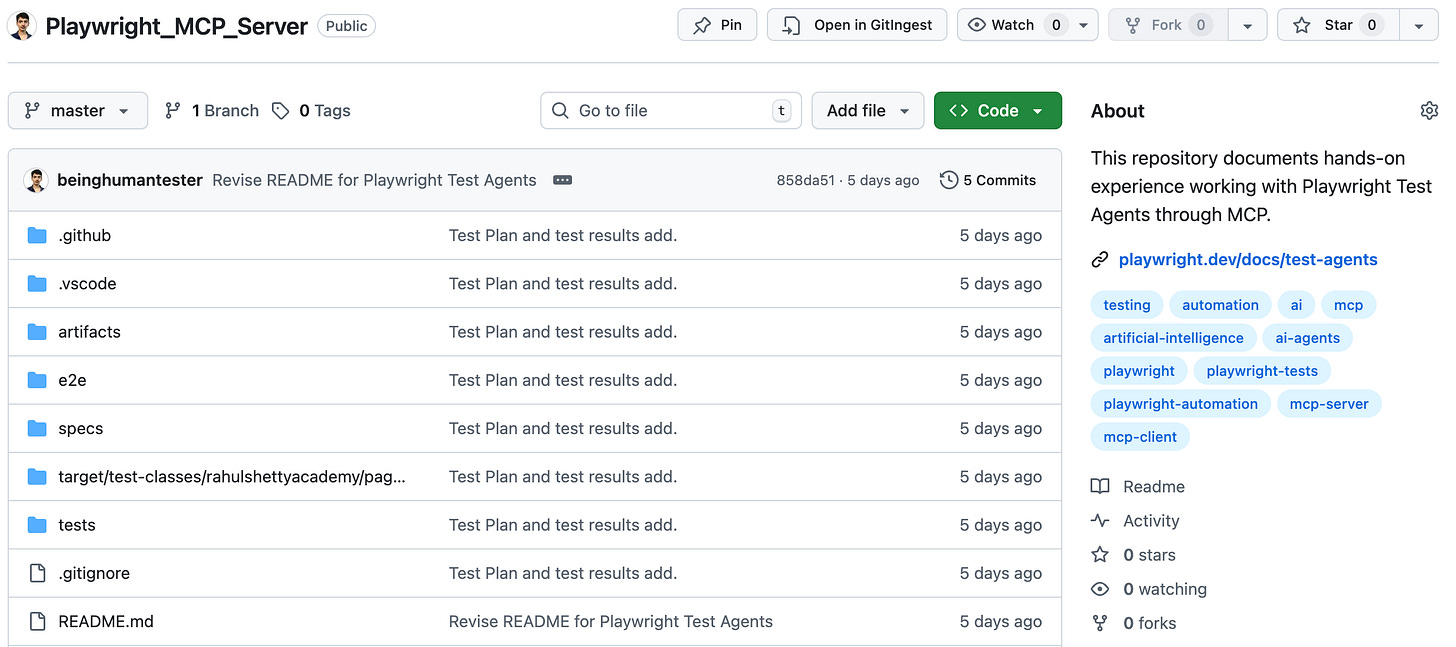Open About settings gear icon
Viewport: 1456px width, 647px height.
pos(1429,111)
